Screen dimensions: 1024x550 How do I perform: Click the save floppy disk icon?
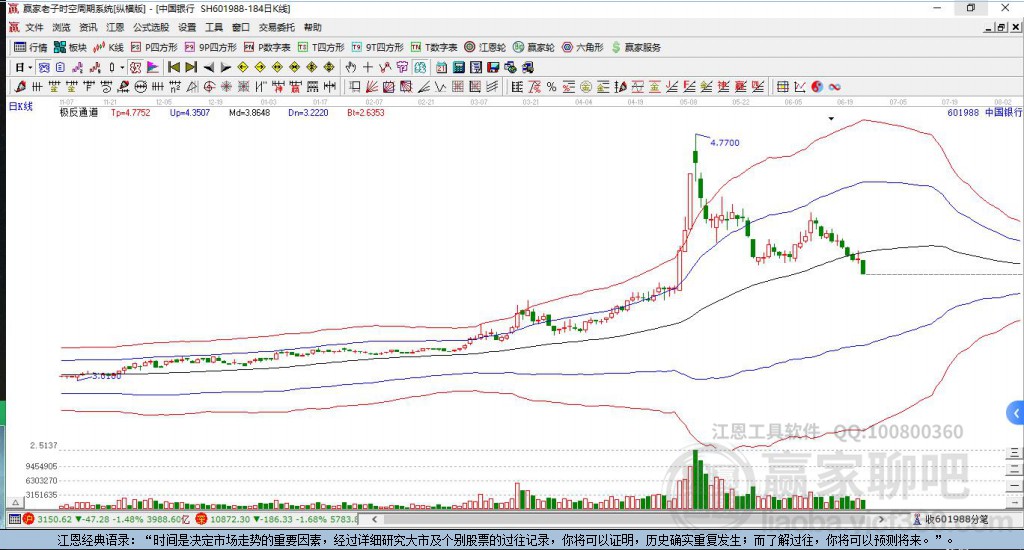[x=493, y=67]
